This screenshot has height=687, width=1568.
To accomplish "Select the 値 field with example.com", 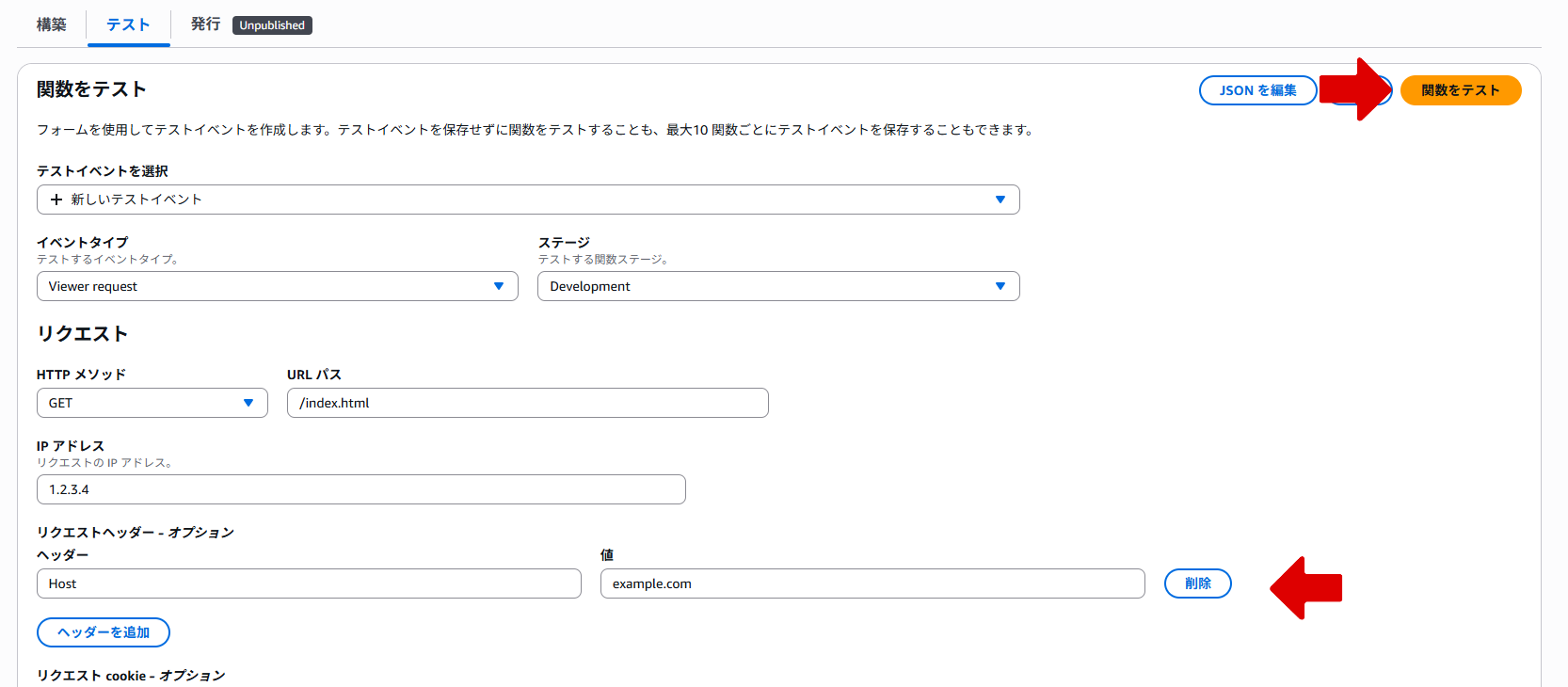I will [x=872, y=583].
